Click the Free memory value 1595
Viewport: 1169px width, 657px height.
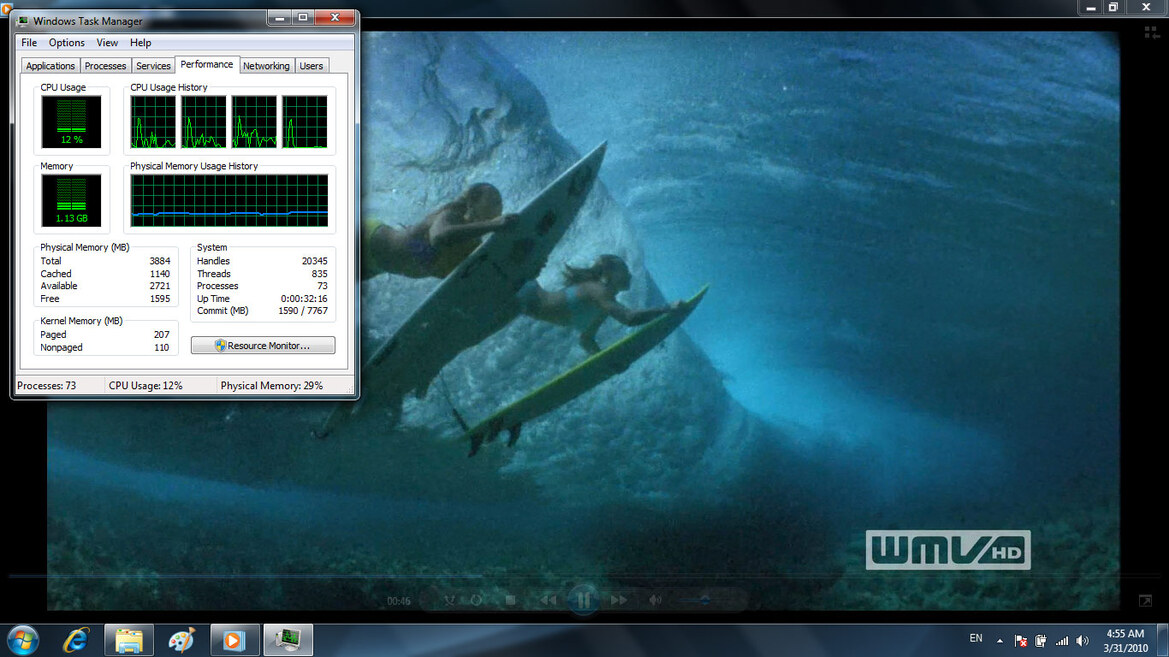point(160,298)
